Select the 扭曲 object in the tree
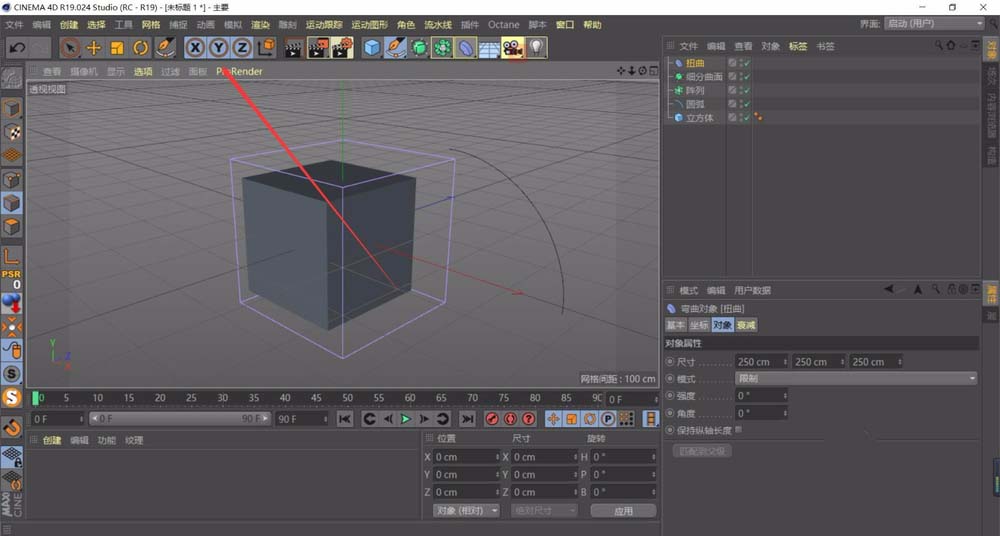The height and width of the screenshot is (536, 1000). tap(696, 63)
